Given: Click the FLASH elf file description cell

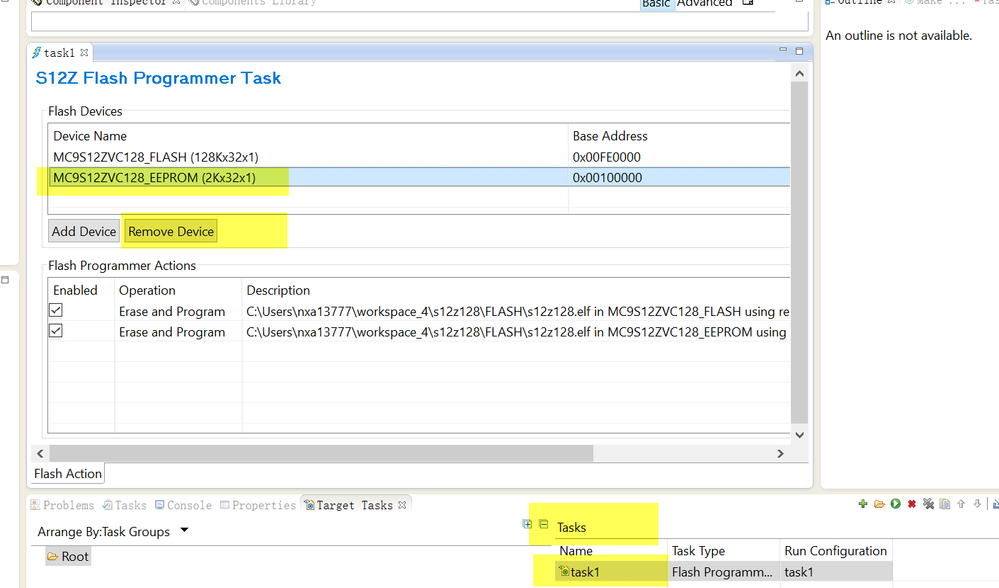Looking at the screenshot, I should (x=517, y=311).
